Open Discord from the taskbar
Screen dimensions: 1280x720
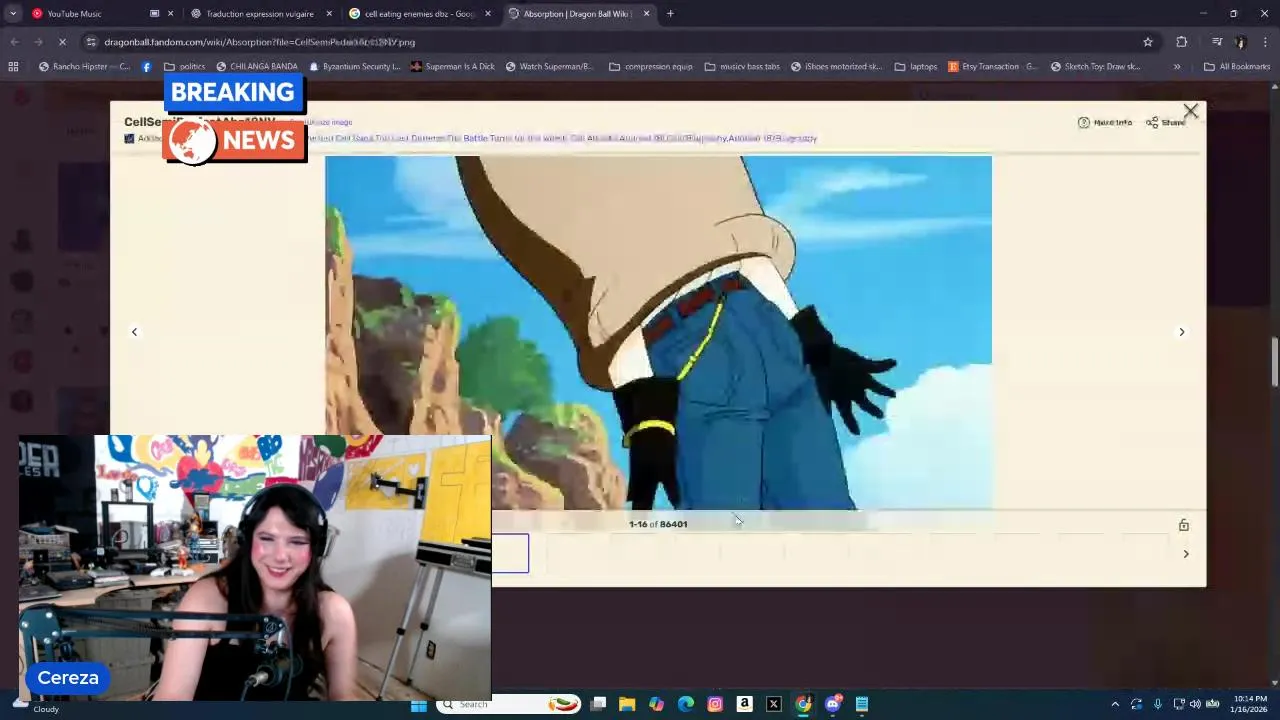click(x=832, y=705)
